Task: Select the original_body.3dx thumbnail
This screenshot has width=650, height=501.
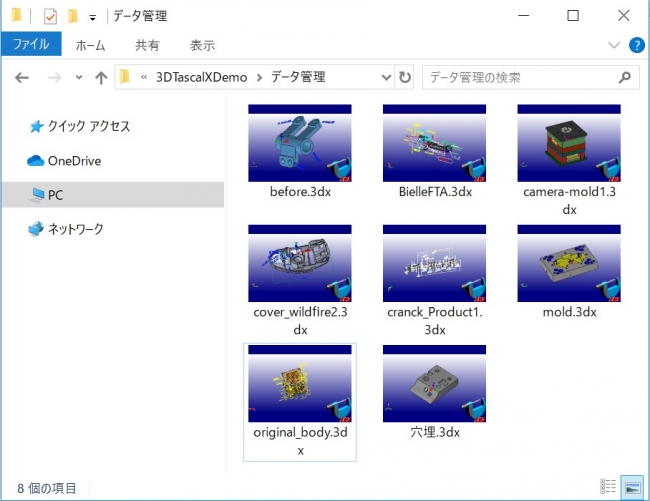Action: [300, 383]
